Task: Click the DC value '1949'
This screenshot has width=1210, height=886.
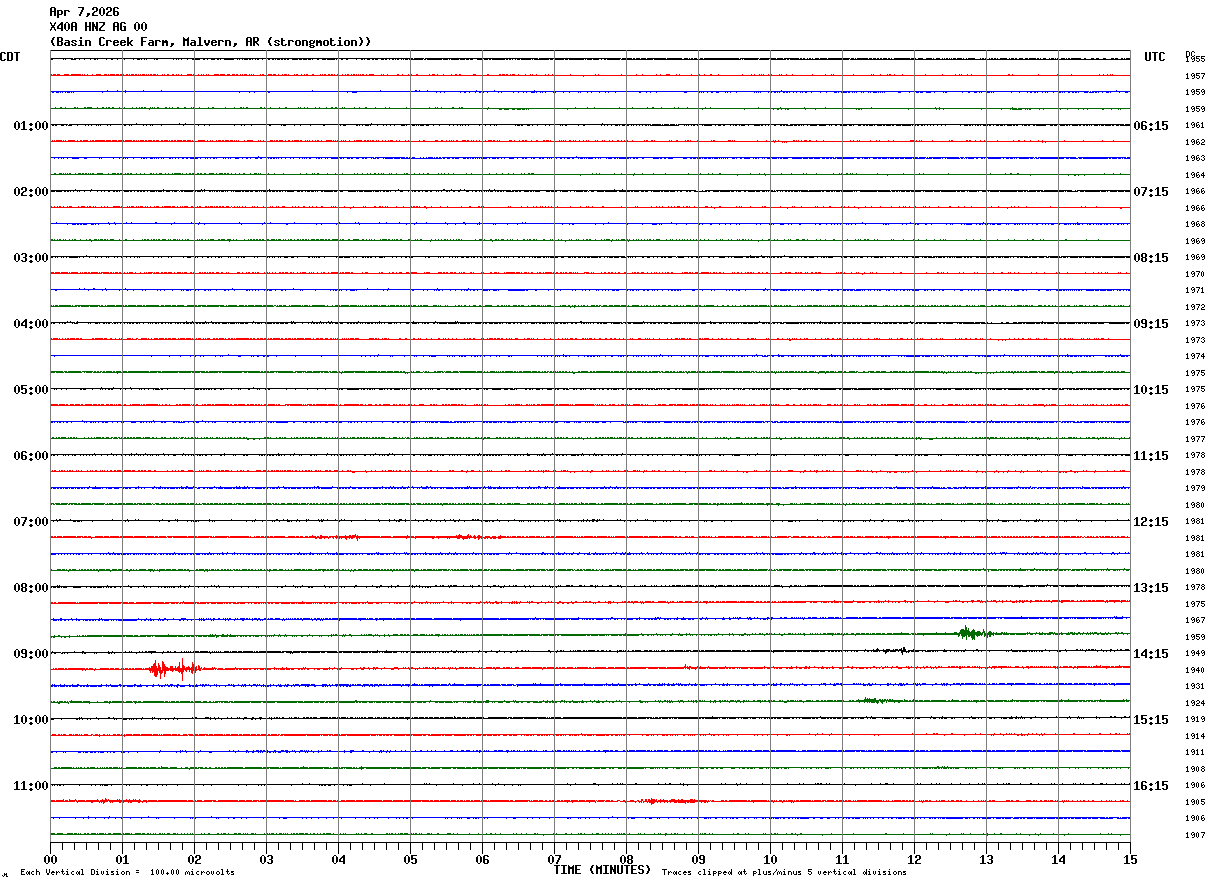Action: (x=1195, y=654)
